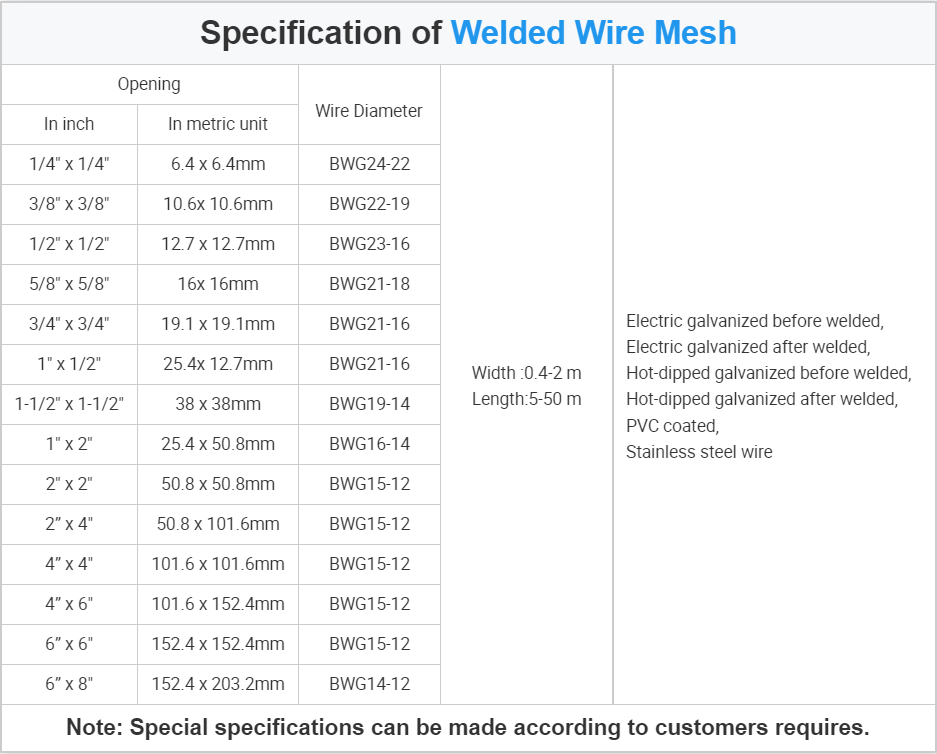Viewport: 937px width, 754px height.
Task: Click the BWG14-12 wire diameter cell
Action: [x=369, y=685]
